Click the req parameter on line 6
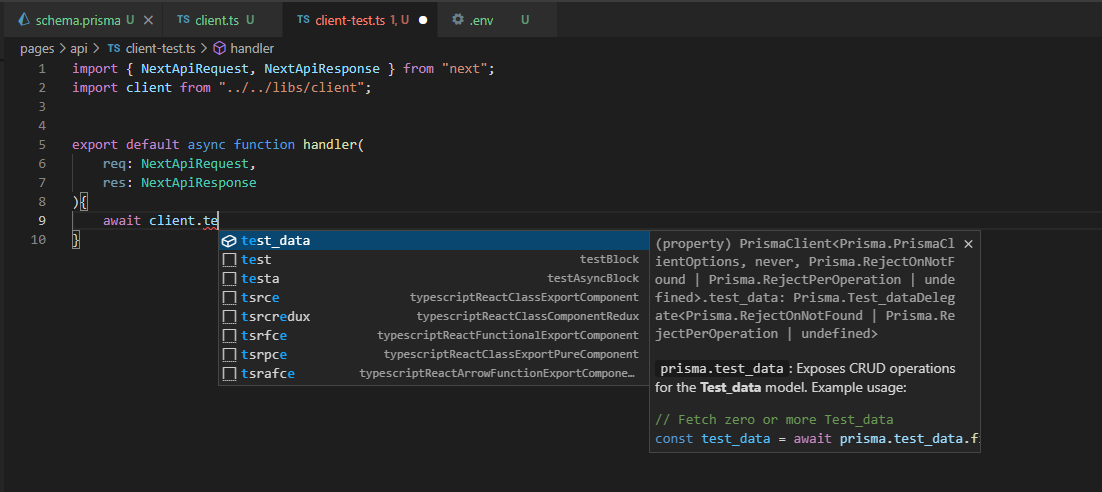1102x492 pixels. tap(114, 163)
